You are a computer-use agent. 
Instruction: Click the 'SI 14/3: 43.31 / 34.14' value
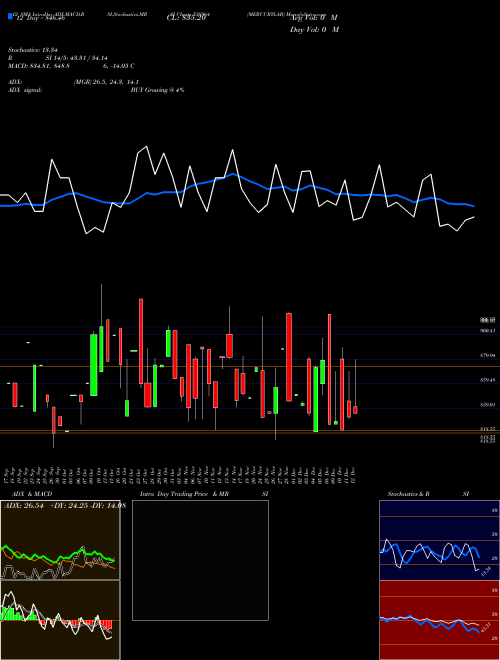pyautogui.click(x=76, y=58)
